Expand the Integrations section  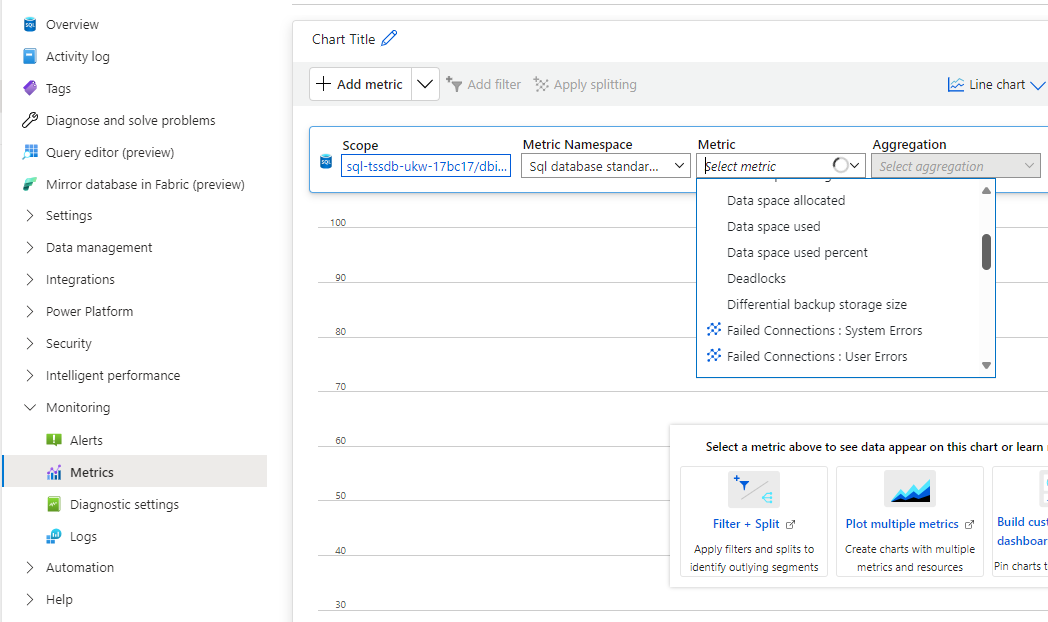click(x=29, y=279)
